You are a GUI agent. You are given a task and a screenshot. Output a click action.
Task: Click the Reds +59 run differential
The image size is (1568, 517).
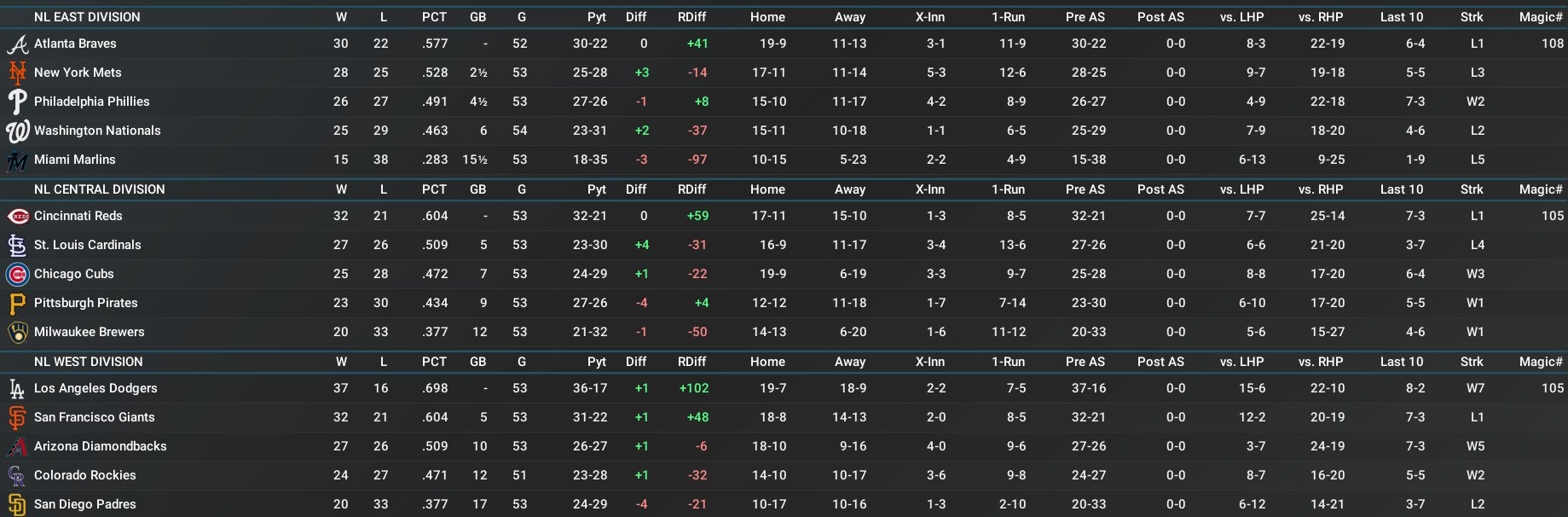click(697, 216)
